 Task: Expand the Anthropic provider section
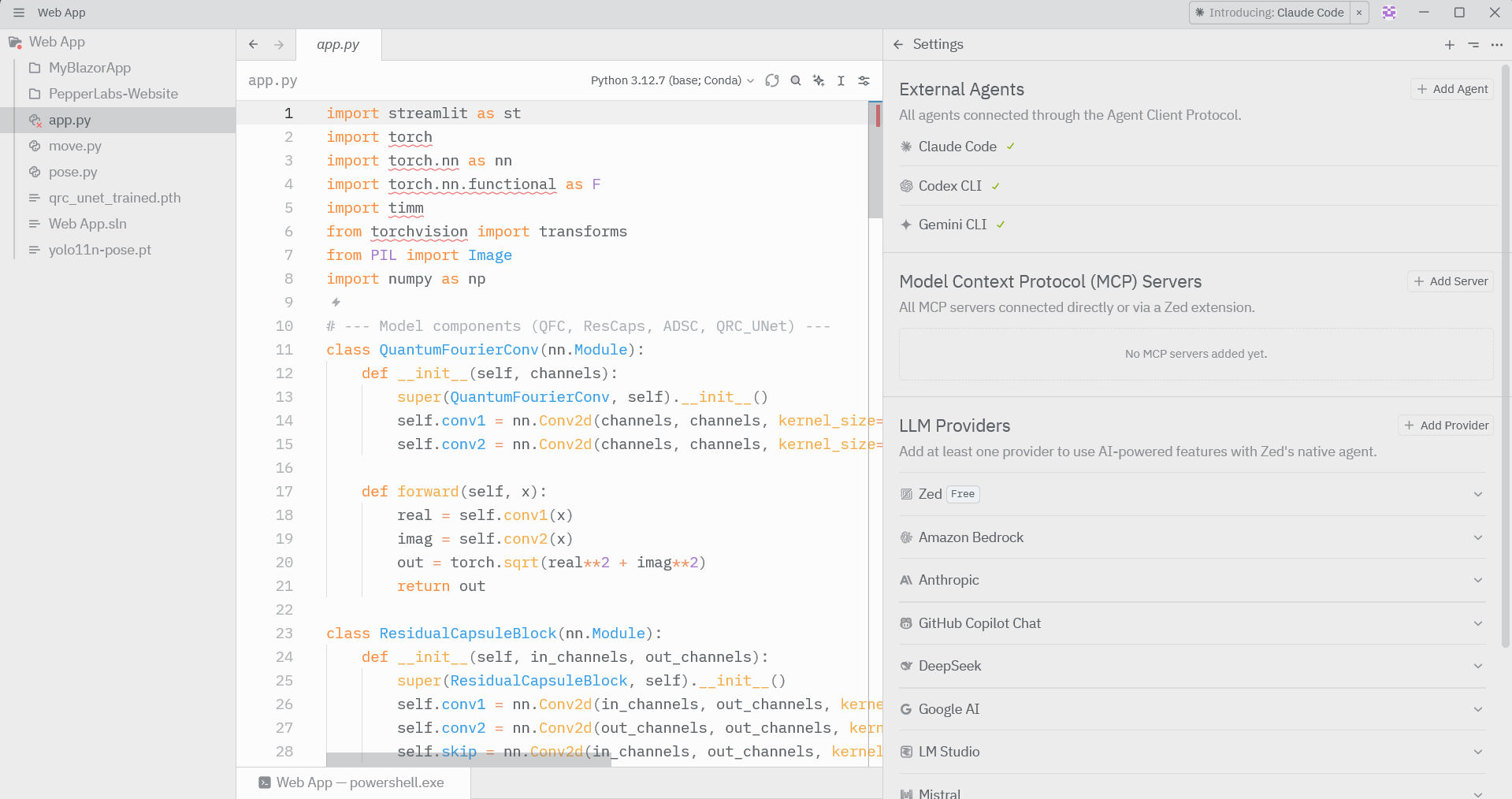coord(1477,580)
